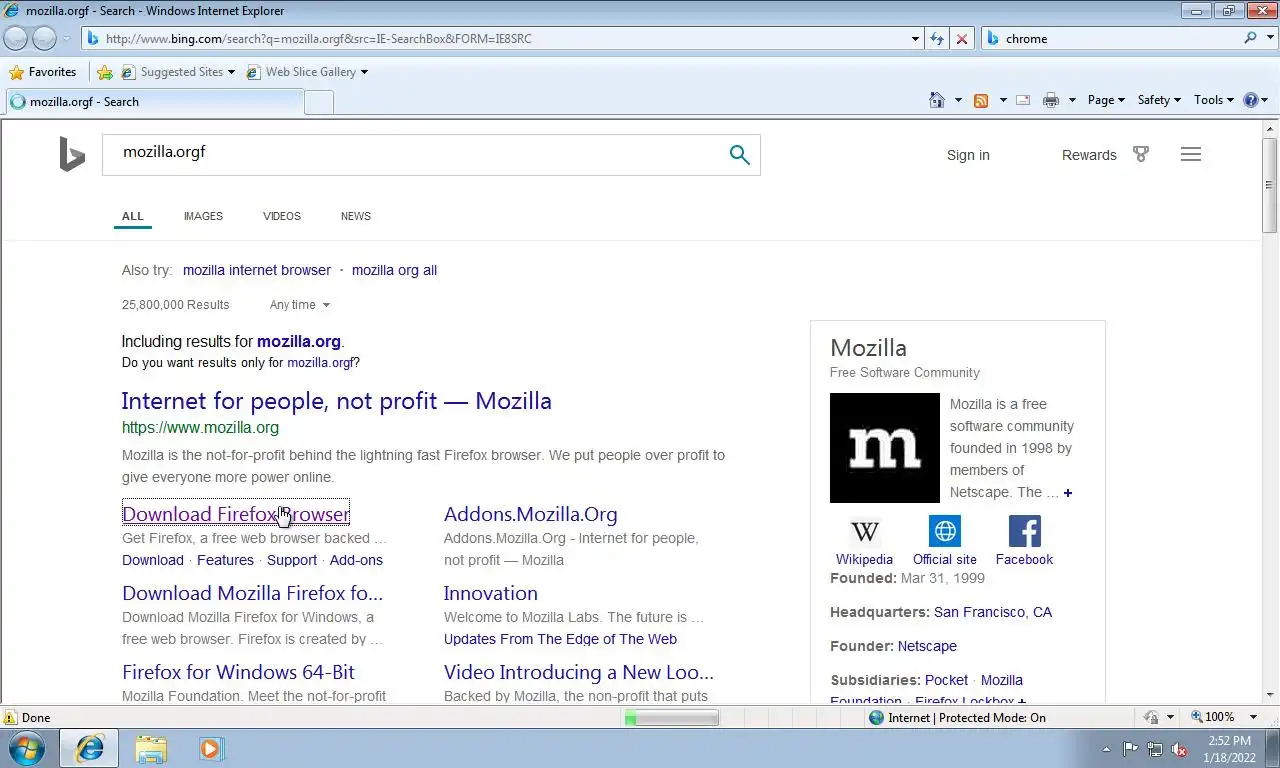
Task: Click search only for mozilla.orgf link
Action: pyautogui.click(x=320, y=363)
